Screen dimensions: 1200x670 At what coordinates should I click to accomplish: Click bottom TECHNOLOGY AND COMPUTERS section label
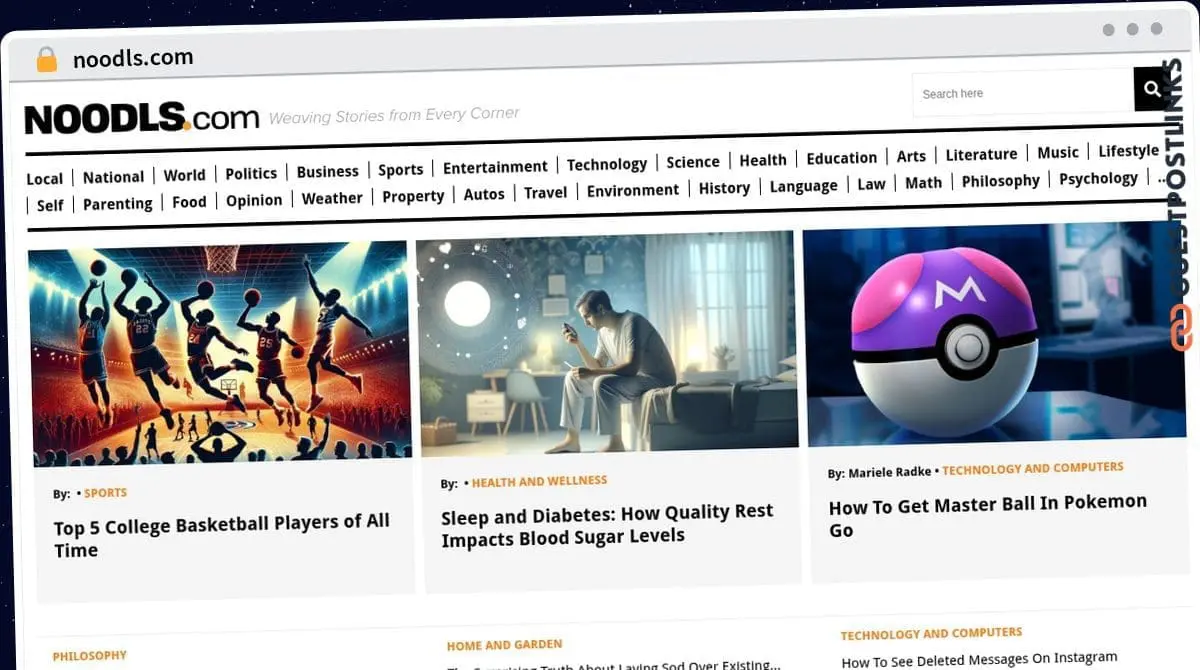click(x=931, y=634)
